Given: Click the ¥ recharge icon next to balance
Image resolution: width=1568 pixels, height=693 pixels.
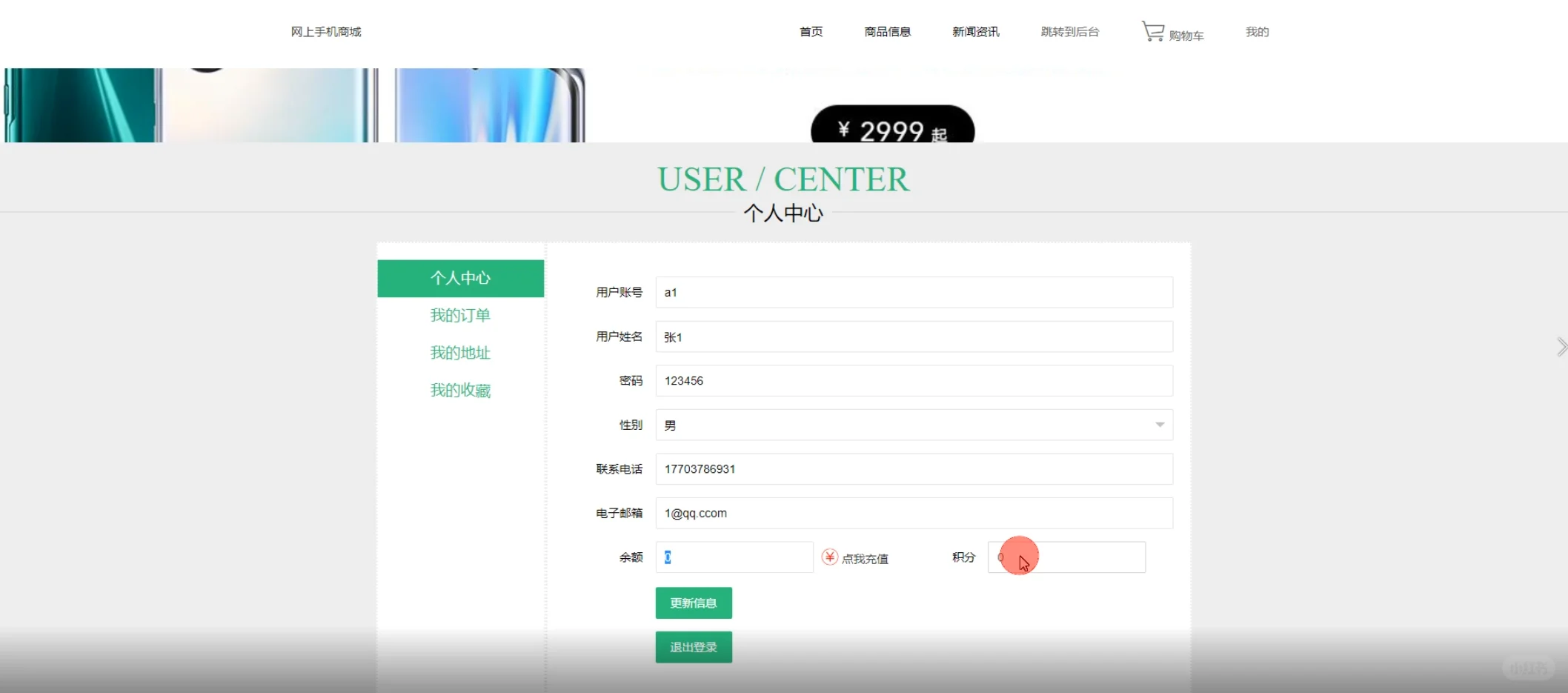Looking at the screenshot, I should [829, 557].
